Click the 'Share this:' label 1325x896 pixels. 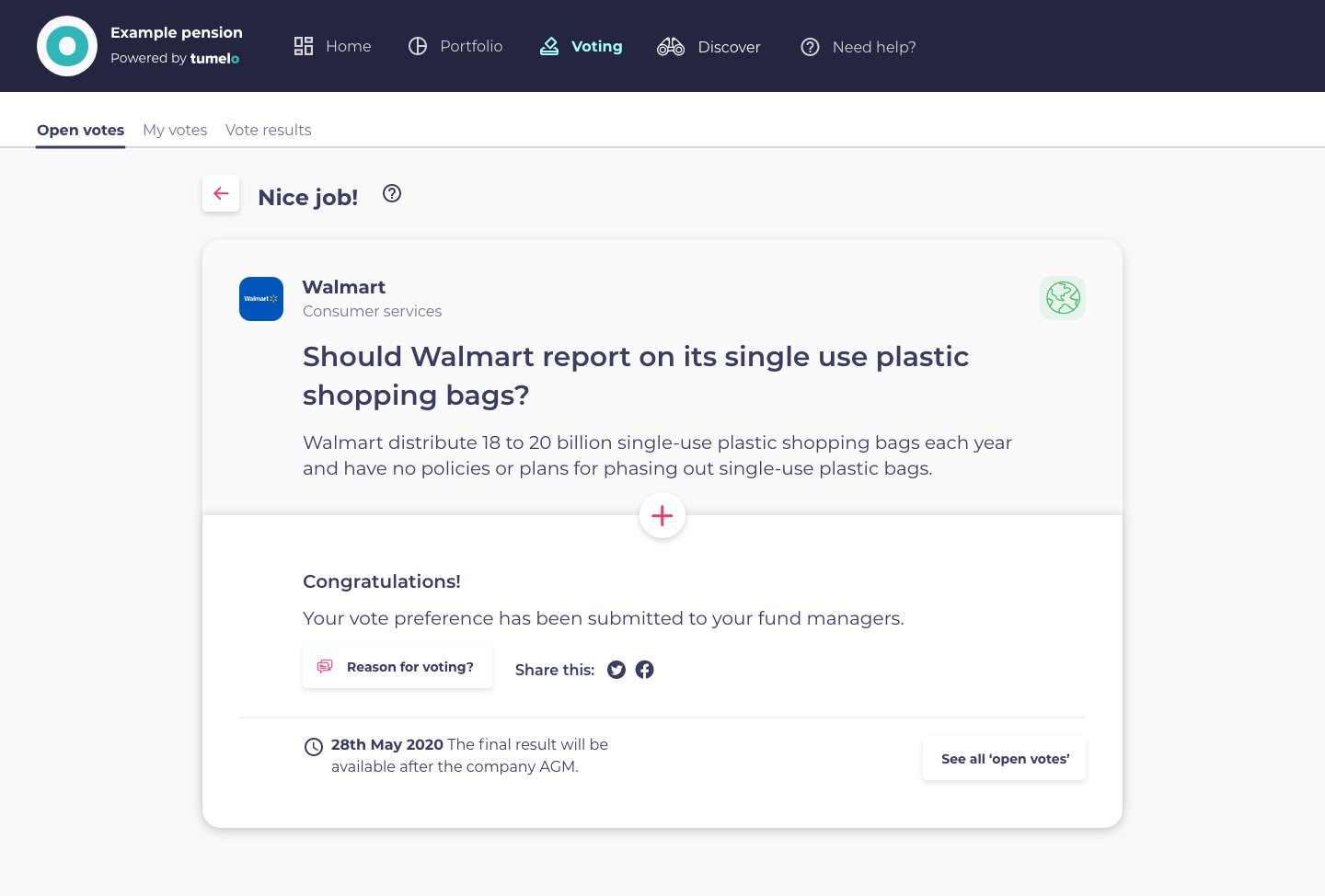(555, 670)
